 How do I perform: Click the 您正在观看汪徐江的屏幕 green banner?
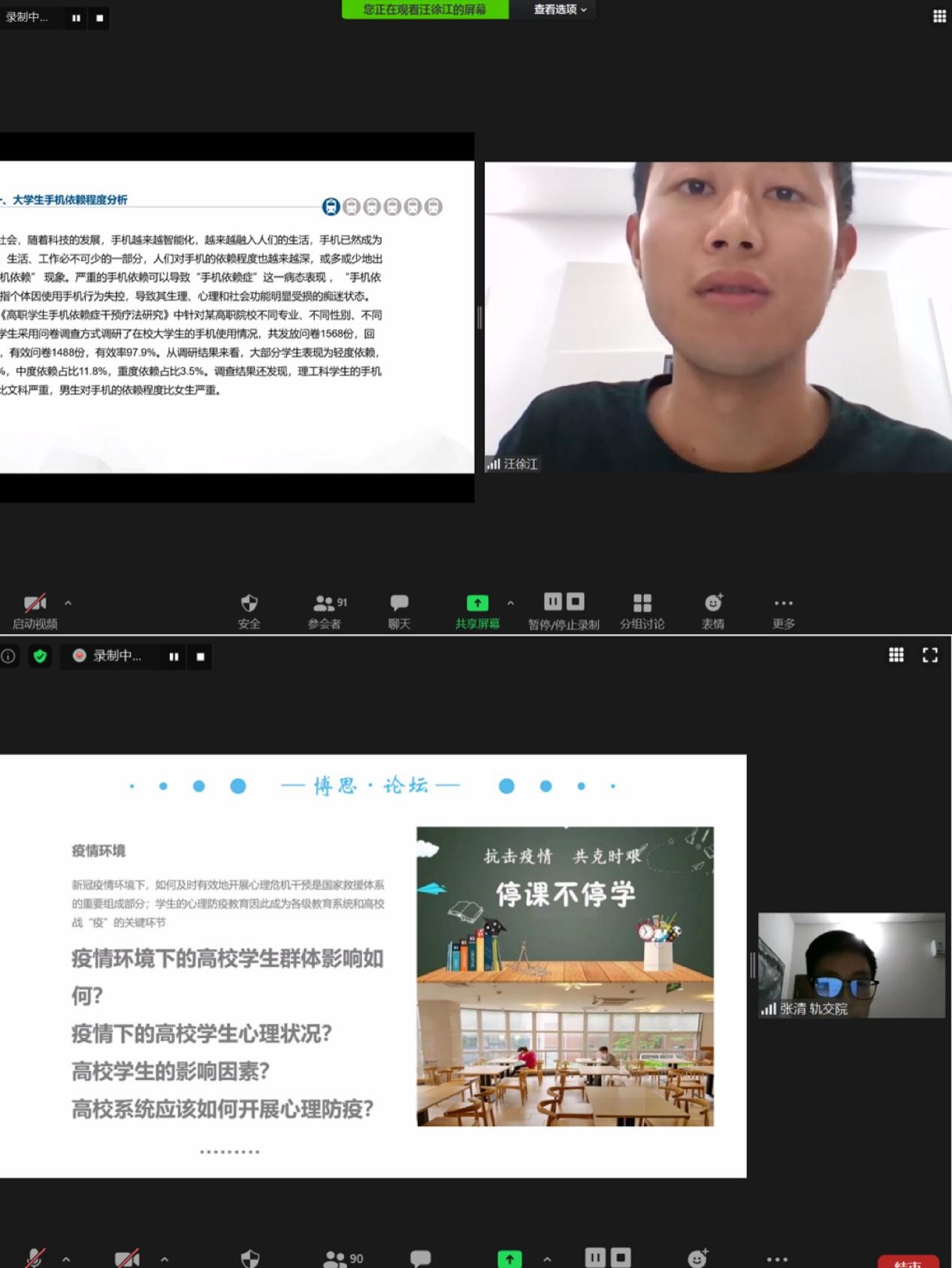(x=425, y=10)
